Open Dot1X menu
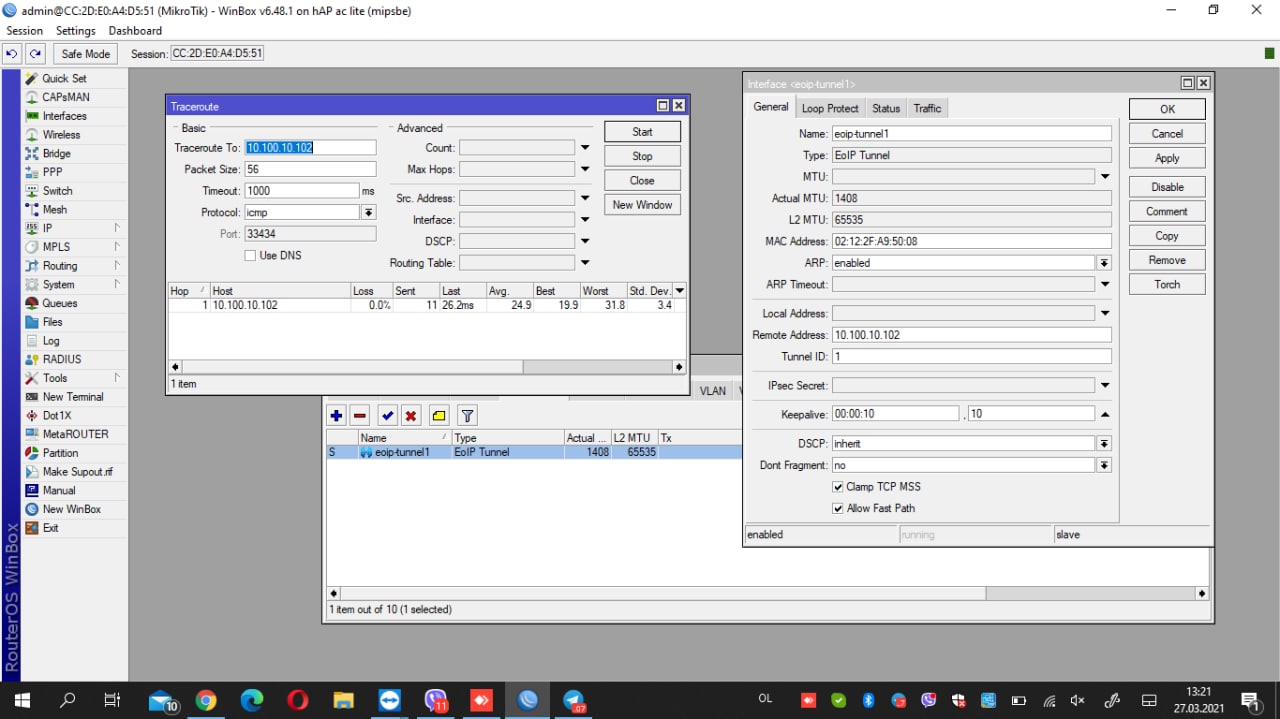 57,415
